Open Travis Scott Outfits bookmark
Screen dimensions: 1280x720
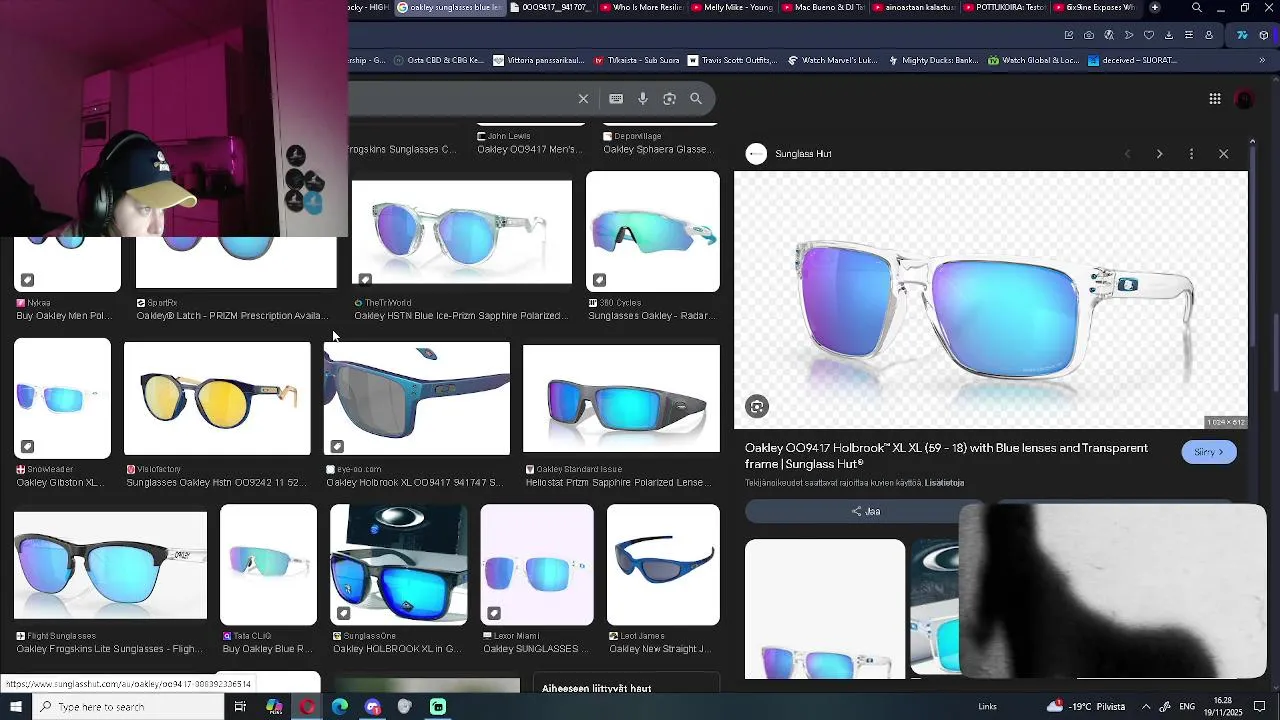732,60
